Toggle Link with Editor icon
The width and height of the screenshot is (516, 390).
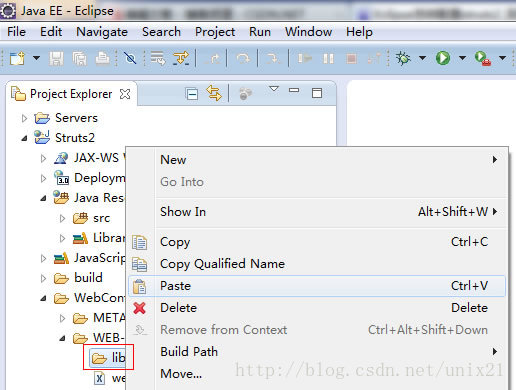click(214, 93)
